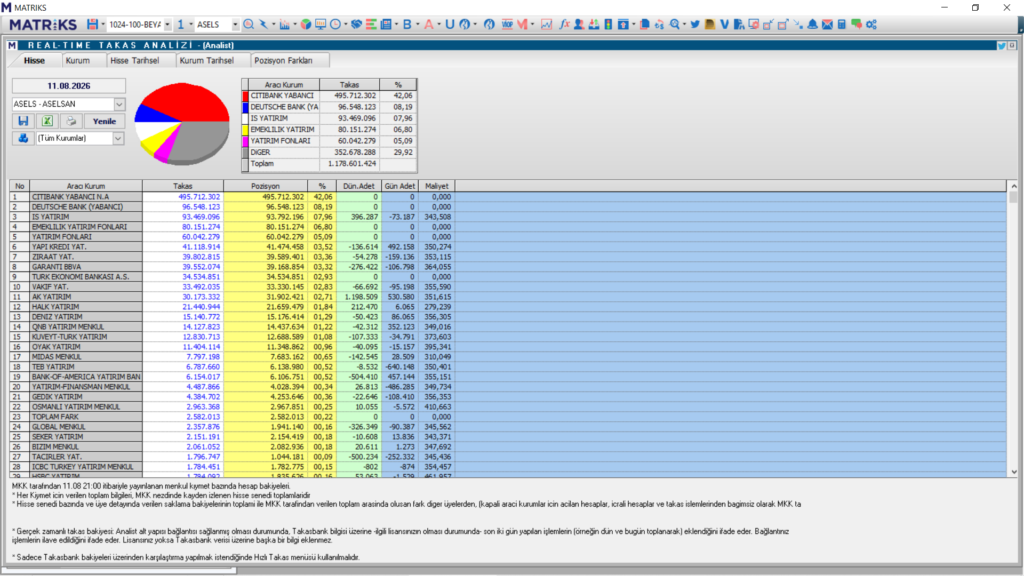This screenshot has width=1024, height=576.
Task: Expand the ASELS - ASELSAN stock dropdown
Action: (119, 104)
